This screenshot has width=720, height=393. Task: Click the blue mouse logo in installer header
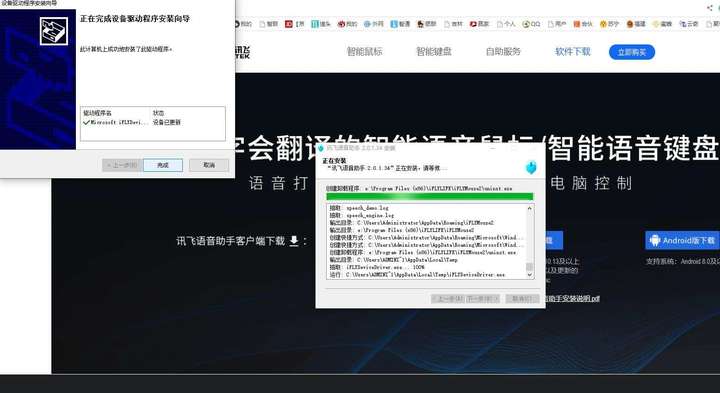point(531,167)
